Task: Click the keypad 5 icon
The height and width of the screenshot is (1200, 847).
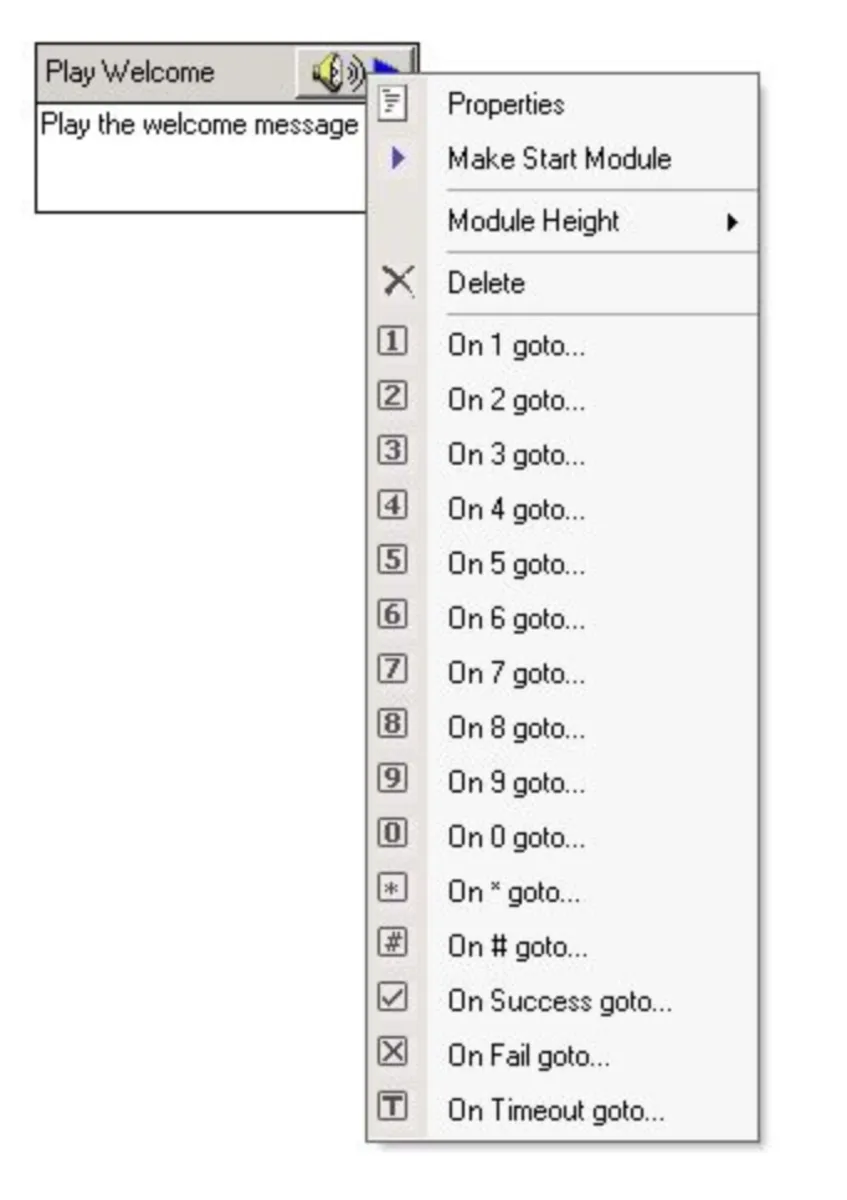Action: [393, 560]
